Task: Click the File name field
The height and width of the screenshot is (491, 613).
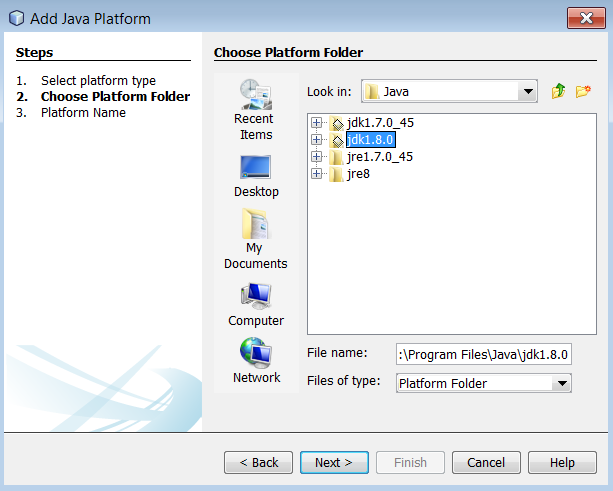Action: 483,354
